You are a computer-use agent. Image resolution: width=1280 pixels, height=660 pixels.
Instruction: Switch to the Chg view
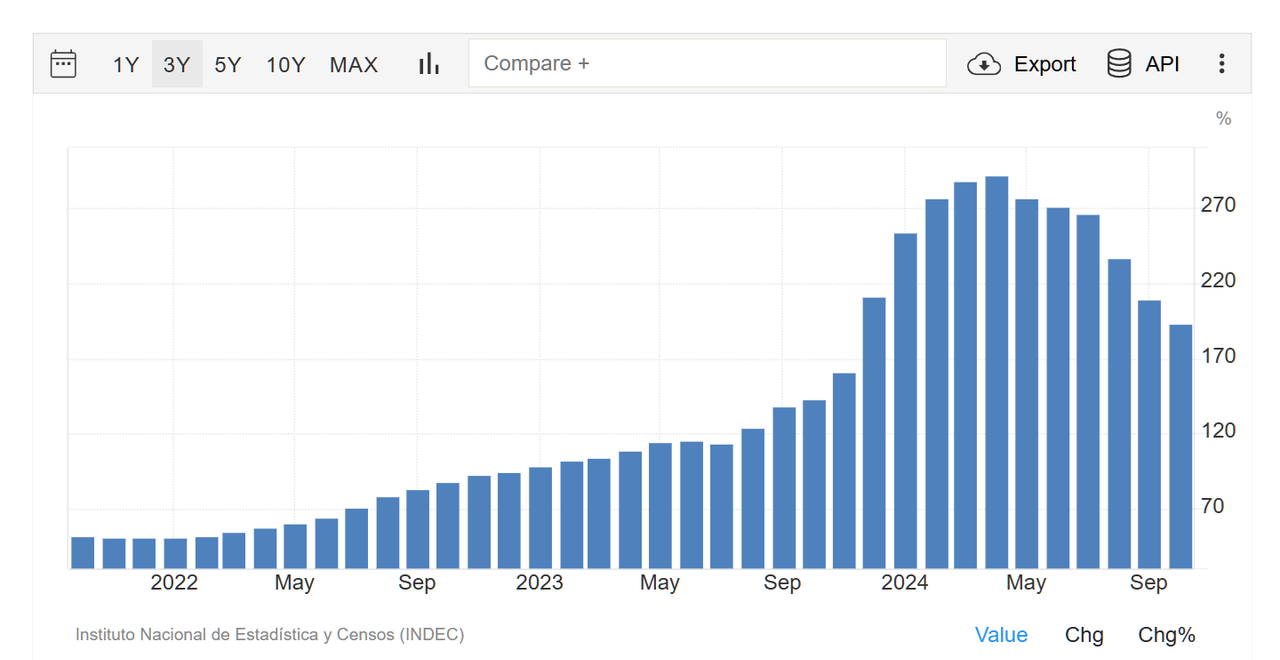[x=1084, y=635]
